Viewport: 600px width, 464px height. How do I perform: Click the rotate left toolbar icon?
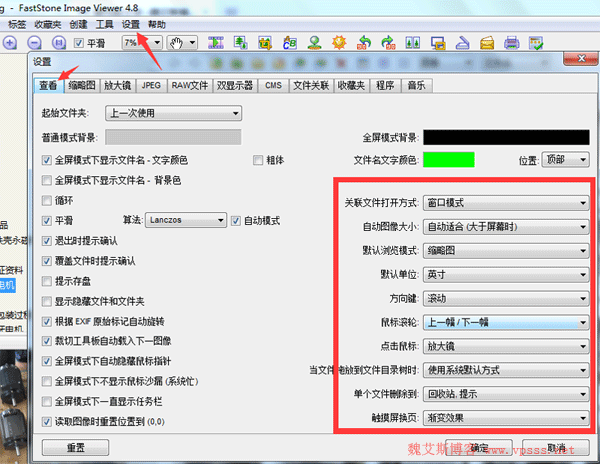[x=364, y=43]
